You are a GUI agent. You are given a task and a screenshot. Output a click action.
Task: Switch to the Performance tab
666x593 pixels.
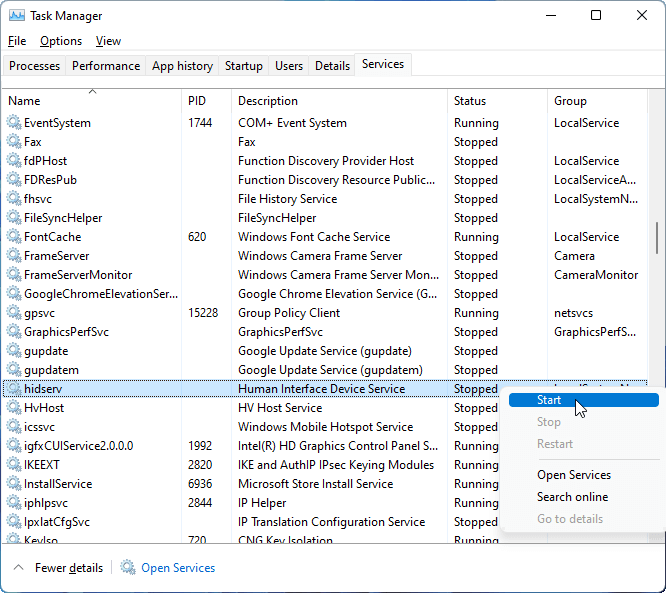click(106, 66)
